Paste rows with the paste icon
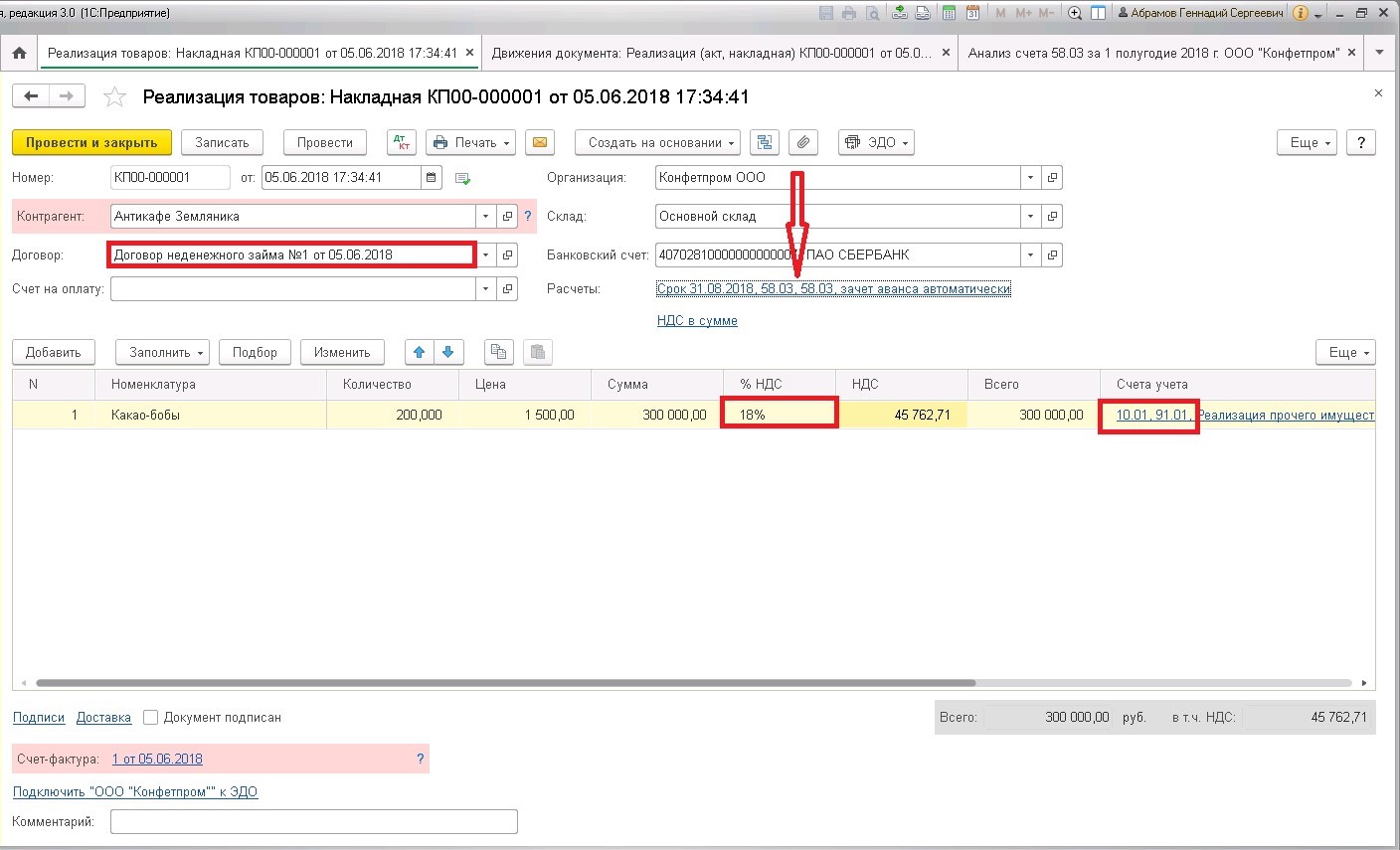Image resolution: width=1400 pixels, height=850 pixels. [537, 352]
